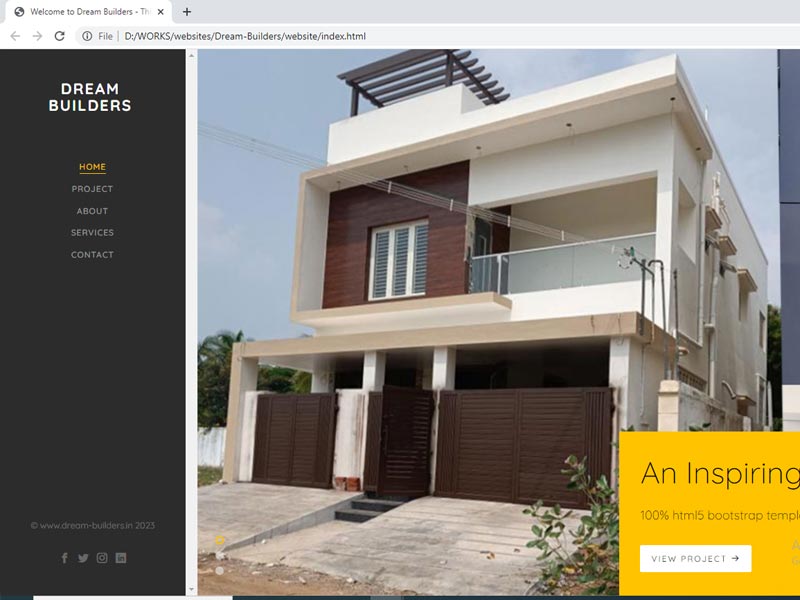Open the Twitter icon in sidebar footer

[83, 558]
